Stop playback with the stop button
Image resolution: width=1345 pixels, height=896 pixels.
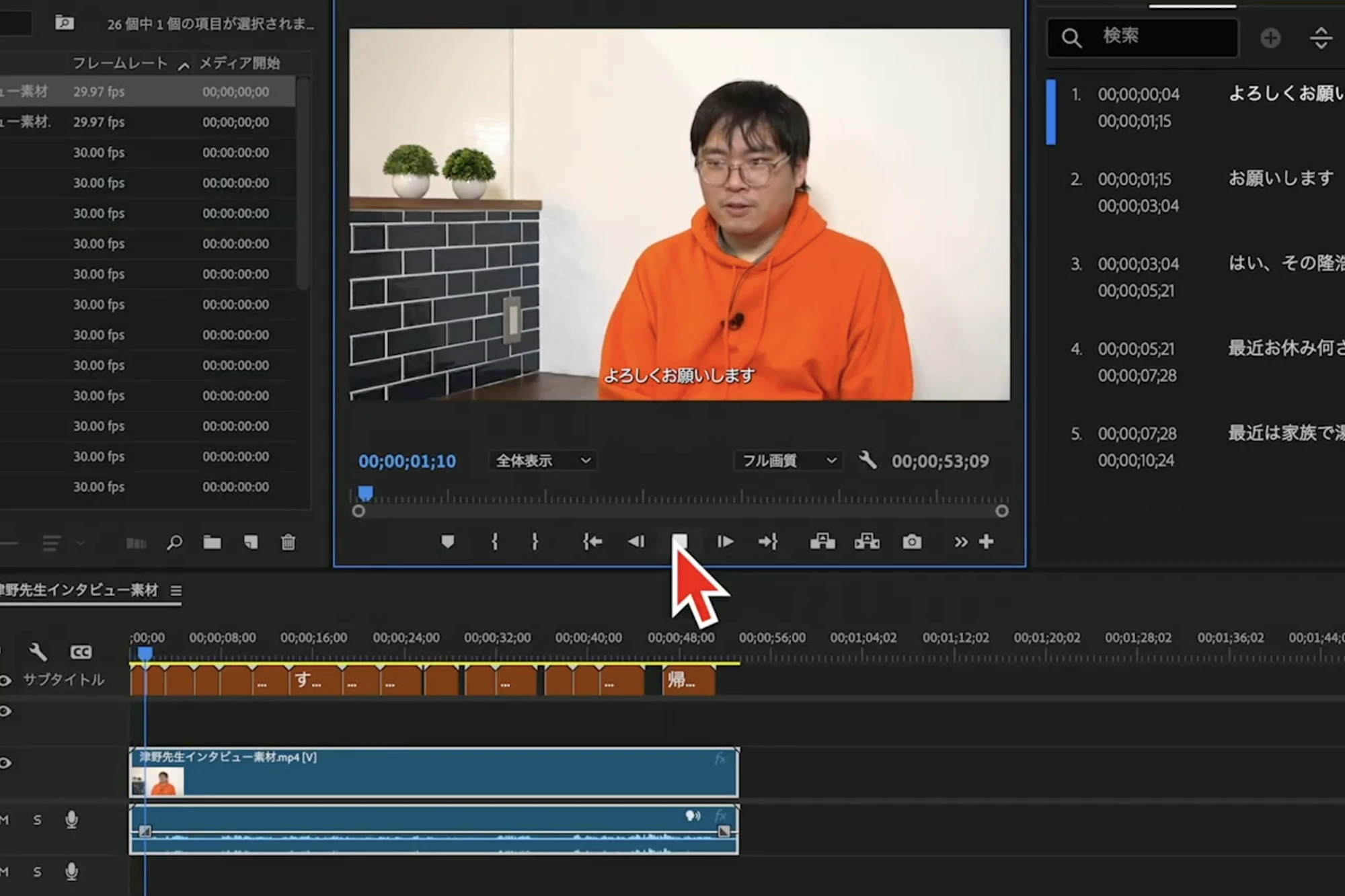[x=680, y=541]
